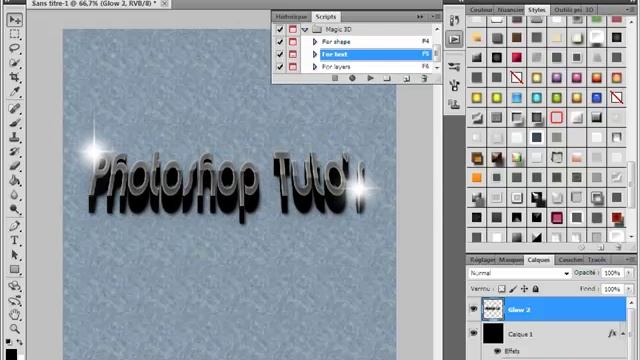Screen dimensions: 640x360
Task: Collapse the Magic 3D action set
Action: (x=304, y=29)
